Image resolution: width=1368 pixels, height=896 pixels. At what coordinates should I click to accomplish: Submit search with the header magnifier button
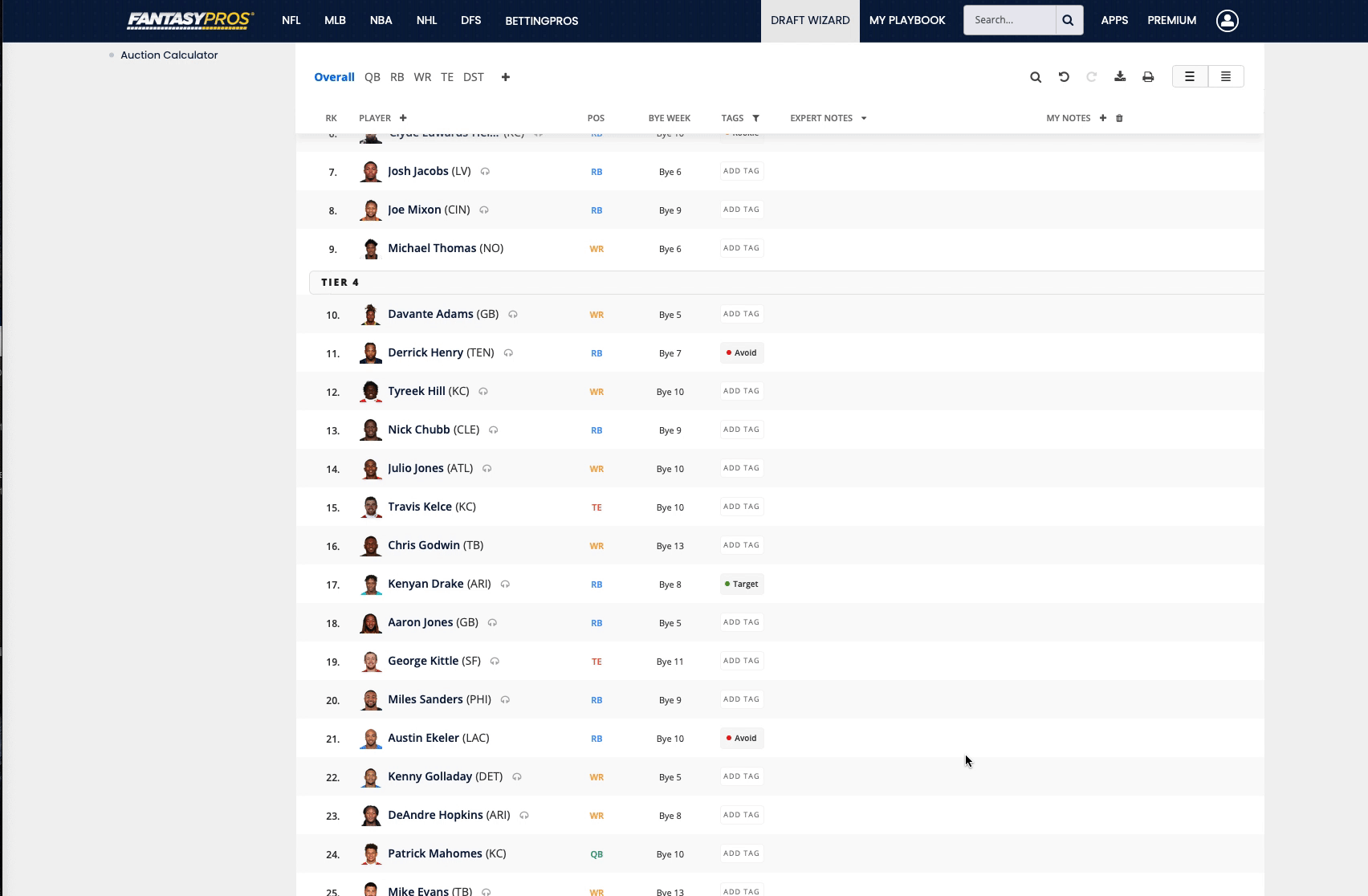pos(1069,20)
